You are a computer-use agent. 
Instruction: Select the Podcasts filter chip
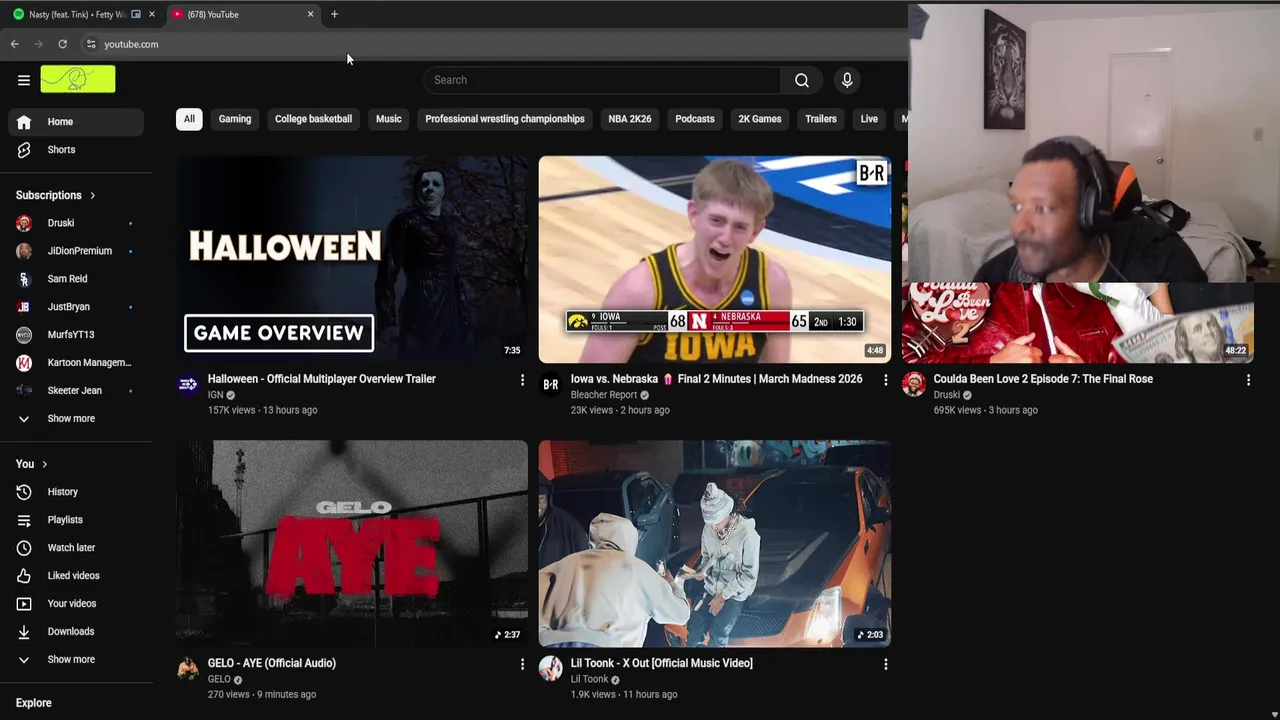point(695,119)
